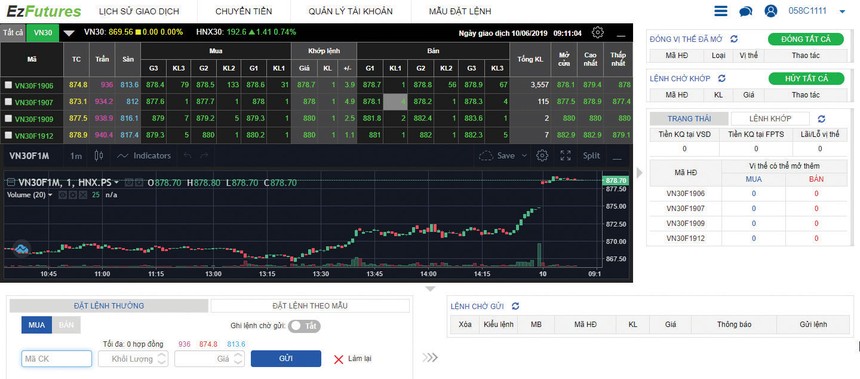Open chart candlestick style icon
Viewport: 860px width, 379px height.
tap(99, 156)
